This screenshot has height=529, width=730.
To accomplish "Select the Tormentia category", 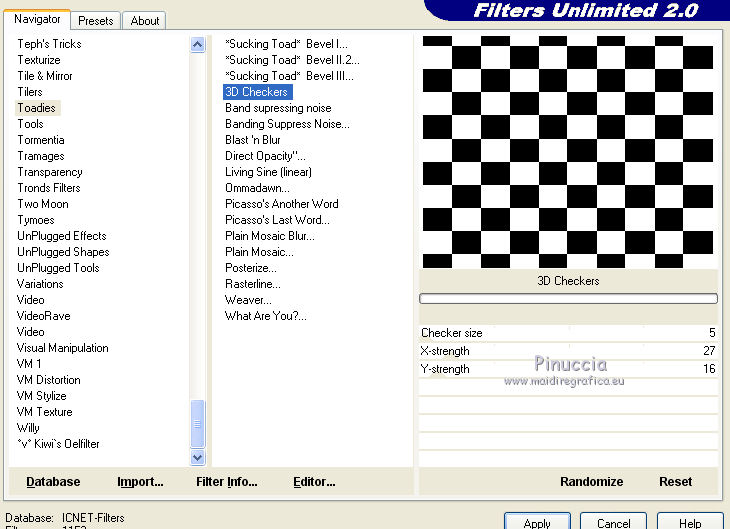I will click(x=41, y=140).
